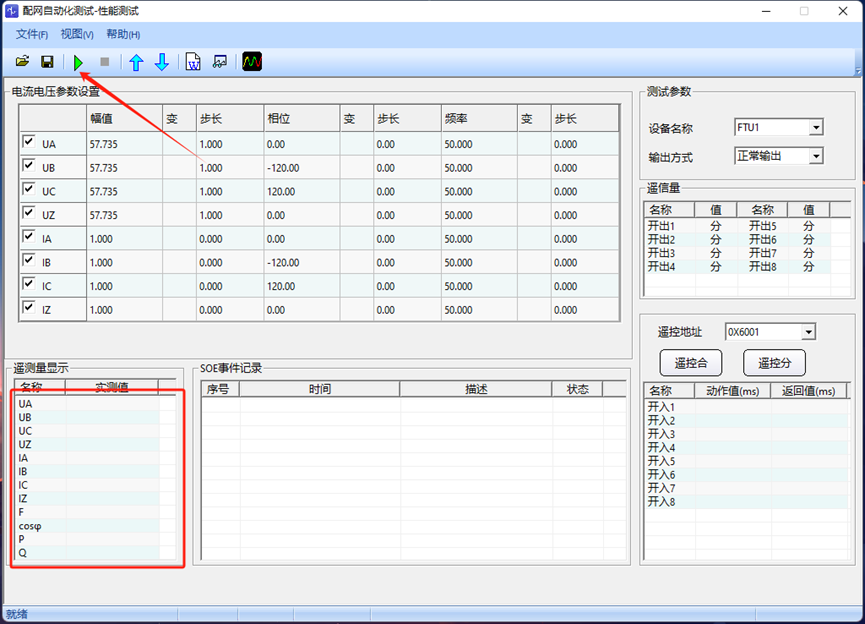
Task: Uncheck the UA channel checkbox
Action: pyautogui.click(x=28, y=142)
